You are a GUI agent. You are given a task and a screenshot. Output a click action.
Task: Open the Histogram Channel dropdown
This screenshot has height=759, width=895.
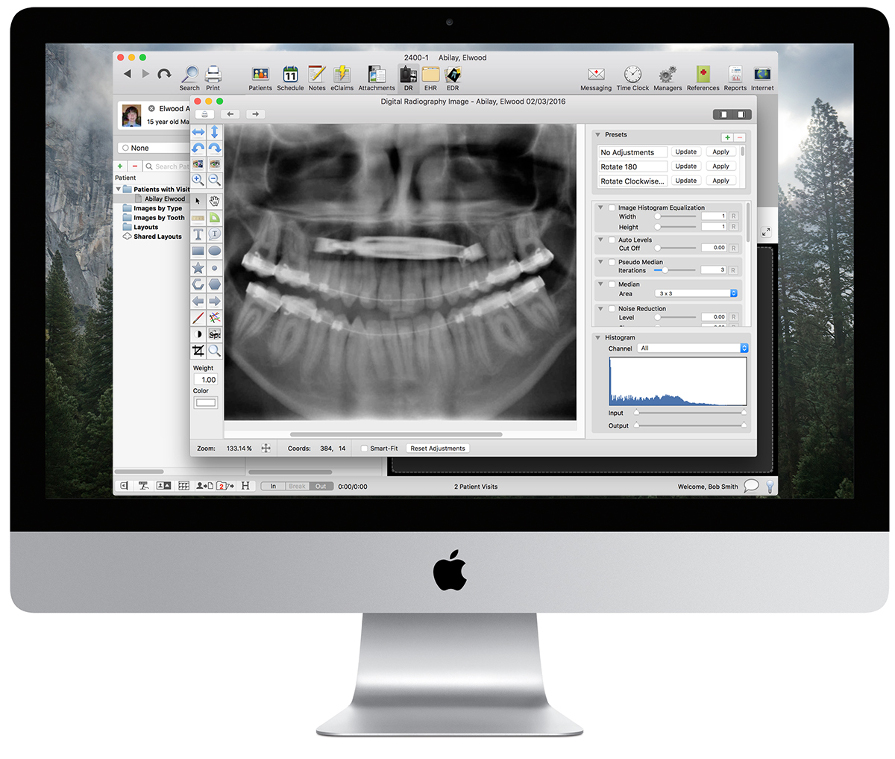click(x=693, y=348)
